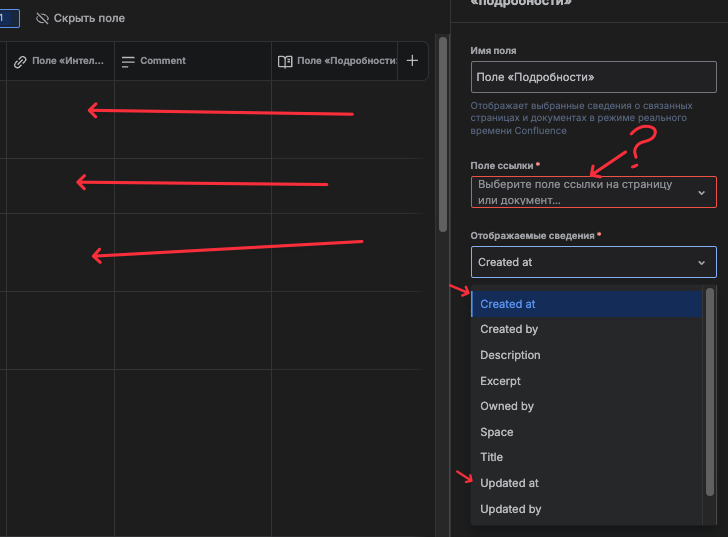
Task: Click the link icon in Поле «Интел...» column
Action: 20,62
